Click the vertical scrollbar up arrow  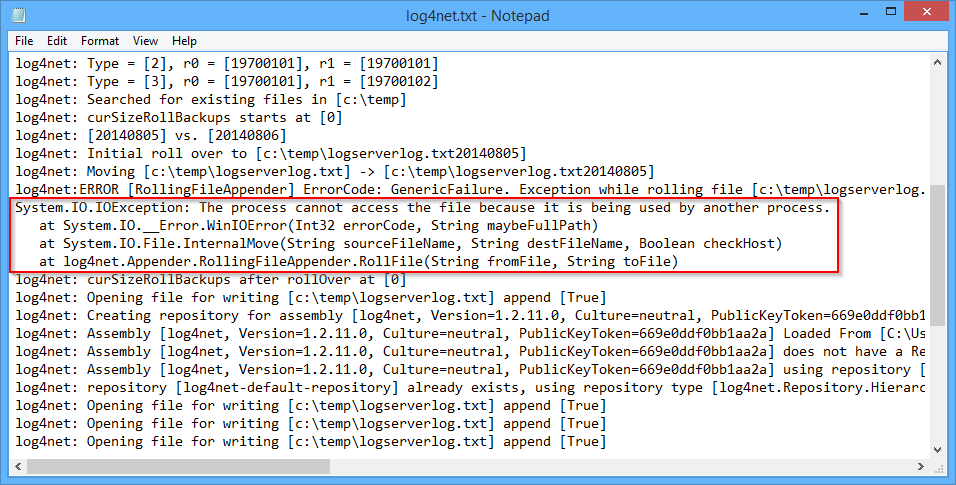click(x=938, y=62)
